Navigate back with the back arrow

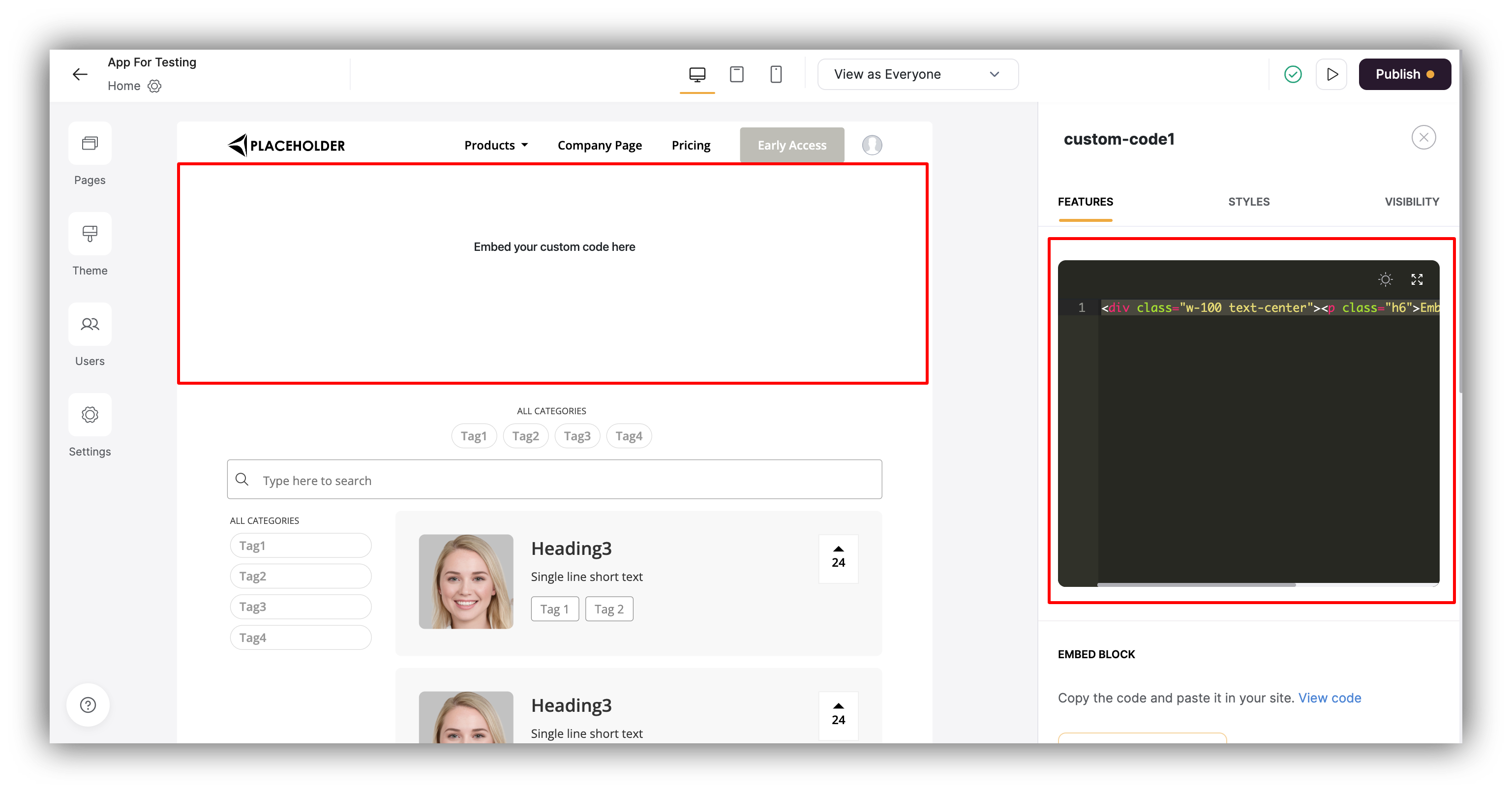(80, 74)
